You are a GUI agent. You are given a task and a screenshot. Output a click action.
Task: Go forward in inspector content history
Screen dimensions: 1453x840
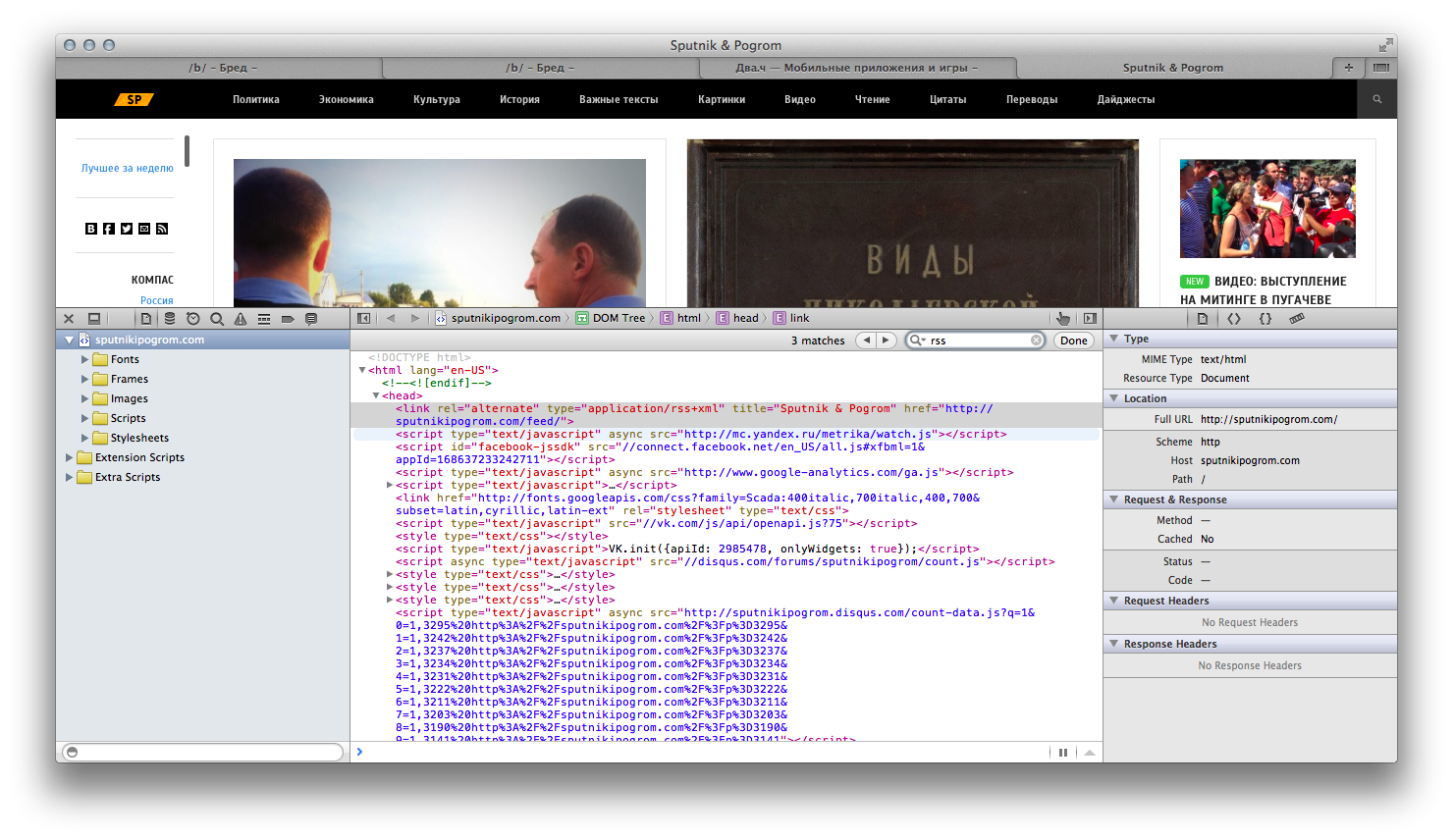pos(414,318)
